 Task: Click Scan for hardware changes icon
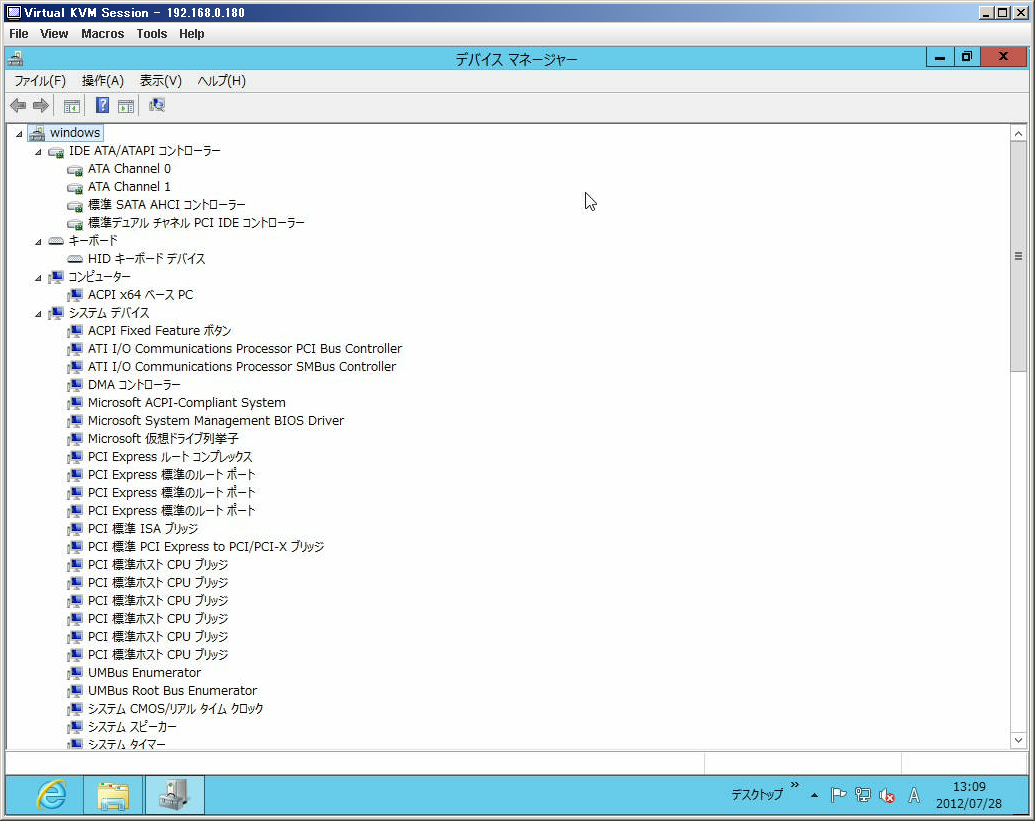(156, 106)
